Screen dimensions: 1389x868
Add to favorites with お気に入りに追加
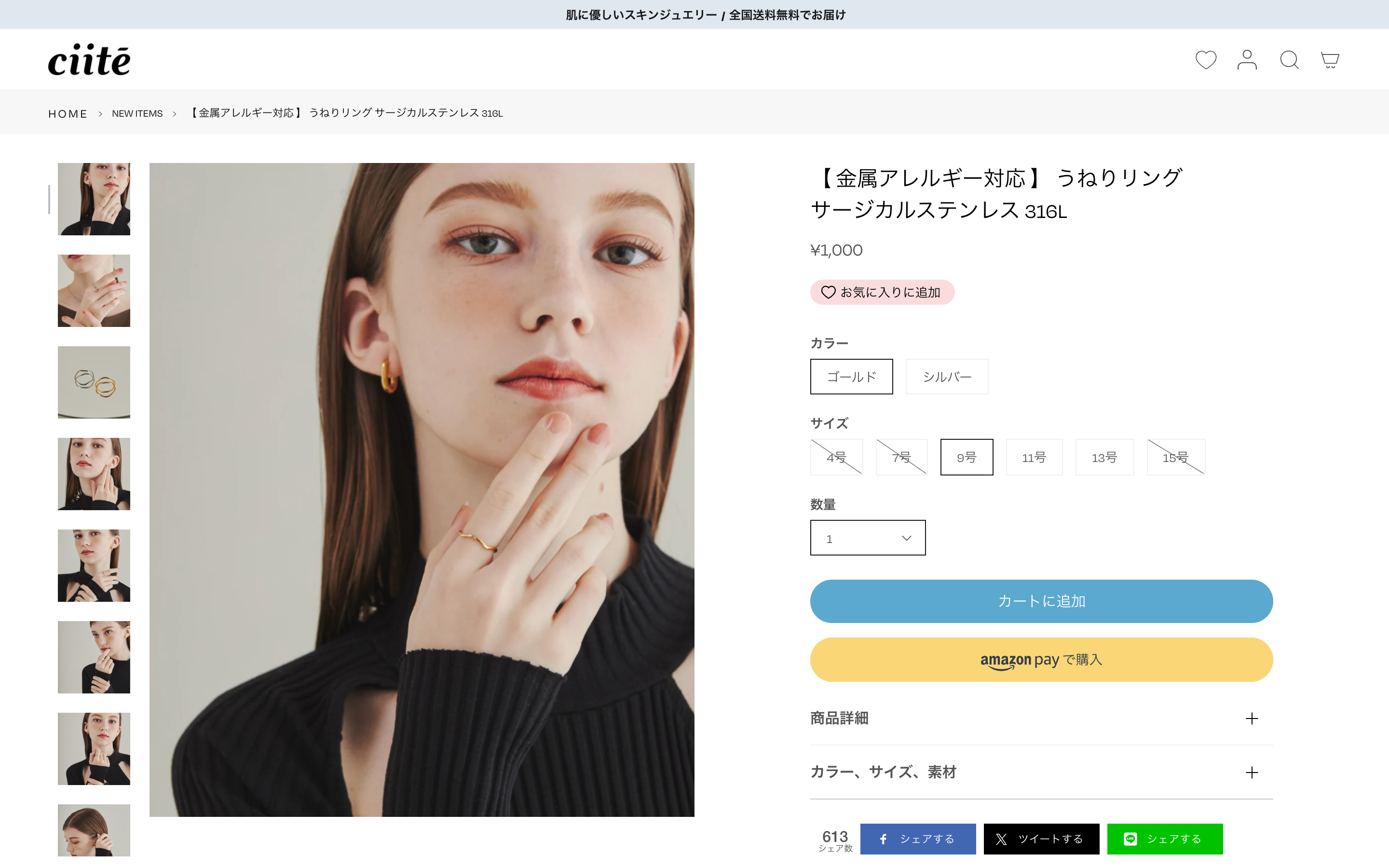point(882,292)
